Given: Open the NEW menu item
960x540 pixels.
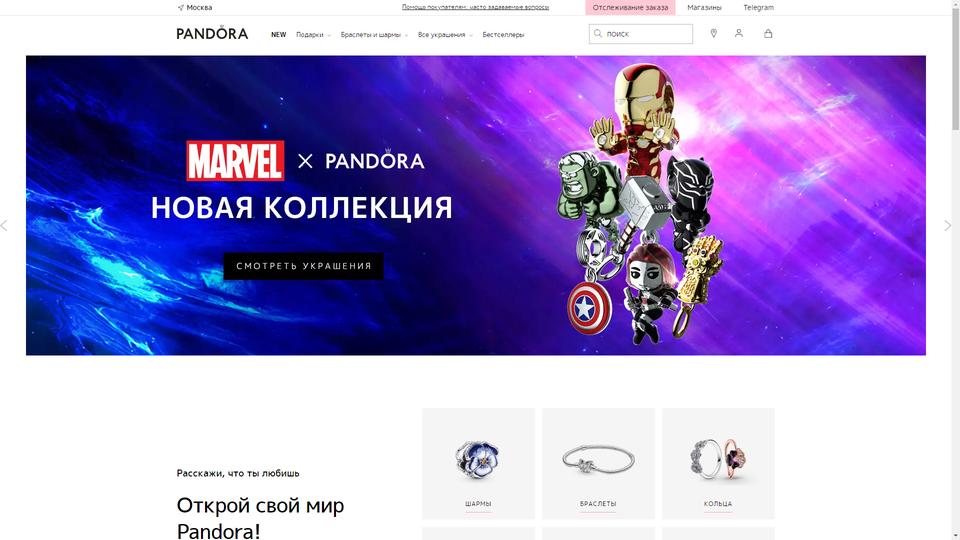Looking at the screenshot, I should 279,35.
